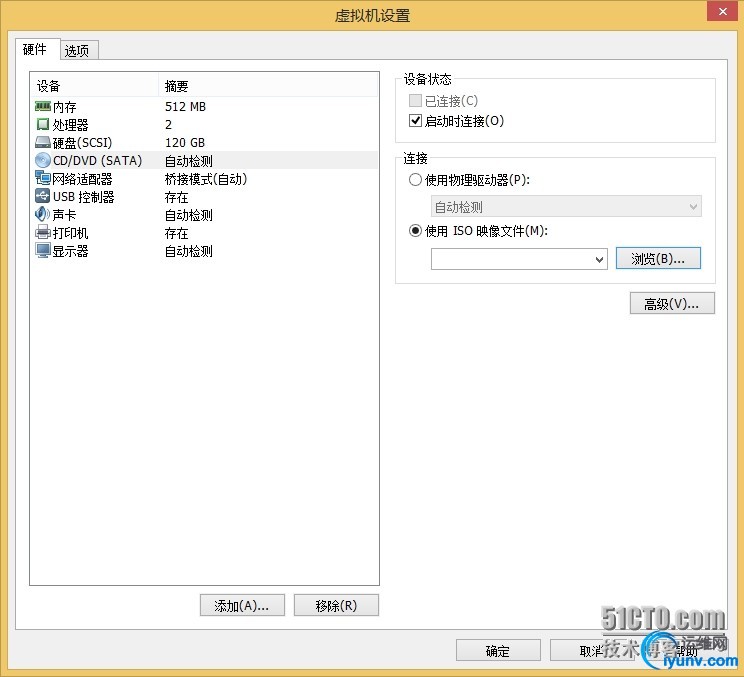Switch to the 硬件 hardware tab
The image size is (744, 677).
36,49
